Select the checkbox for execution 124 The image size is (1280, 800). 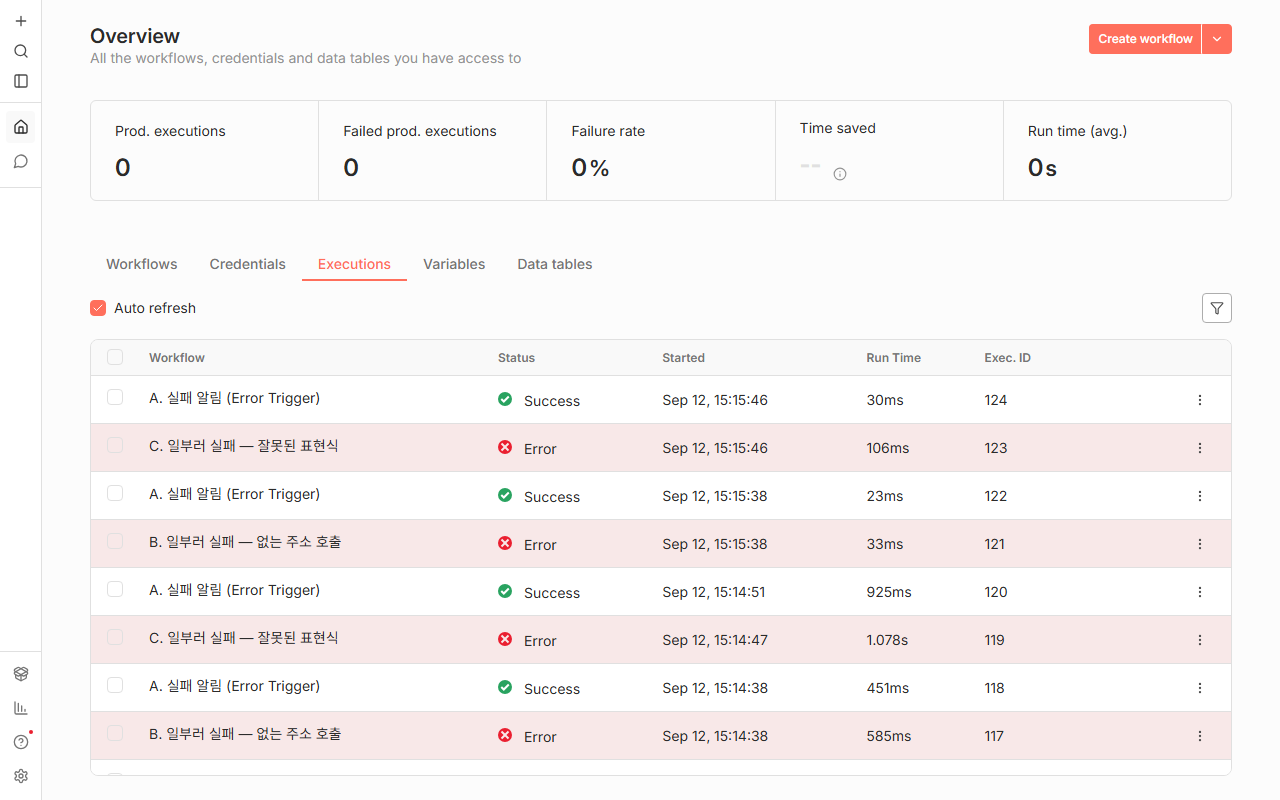pyautogui.click(x=115, y=397)
